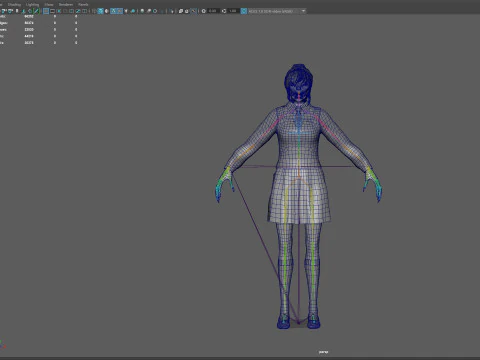
Task: Open Camera Attributes from the panel toolbar
Action: pyautogui.click(x=10, y=11)
